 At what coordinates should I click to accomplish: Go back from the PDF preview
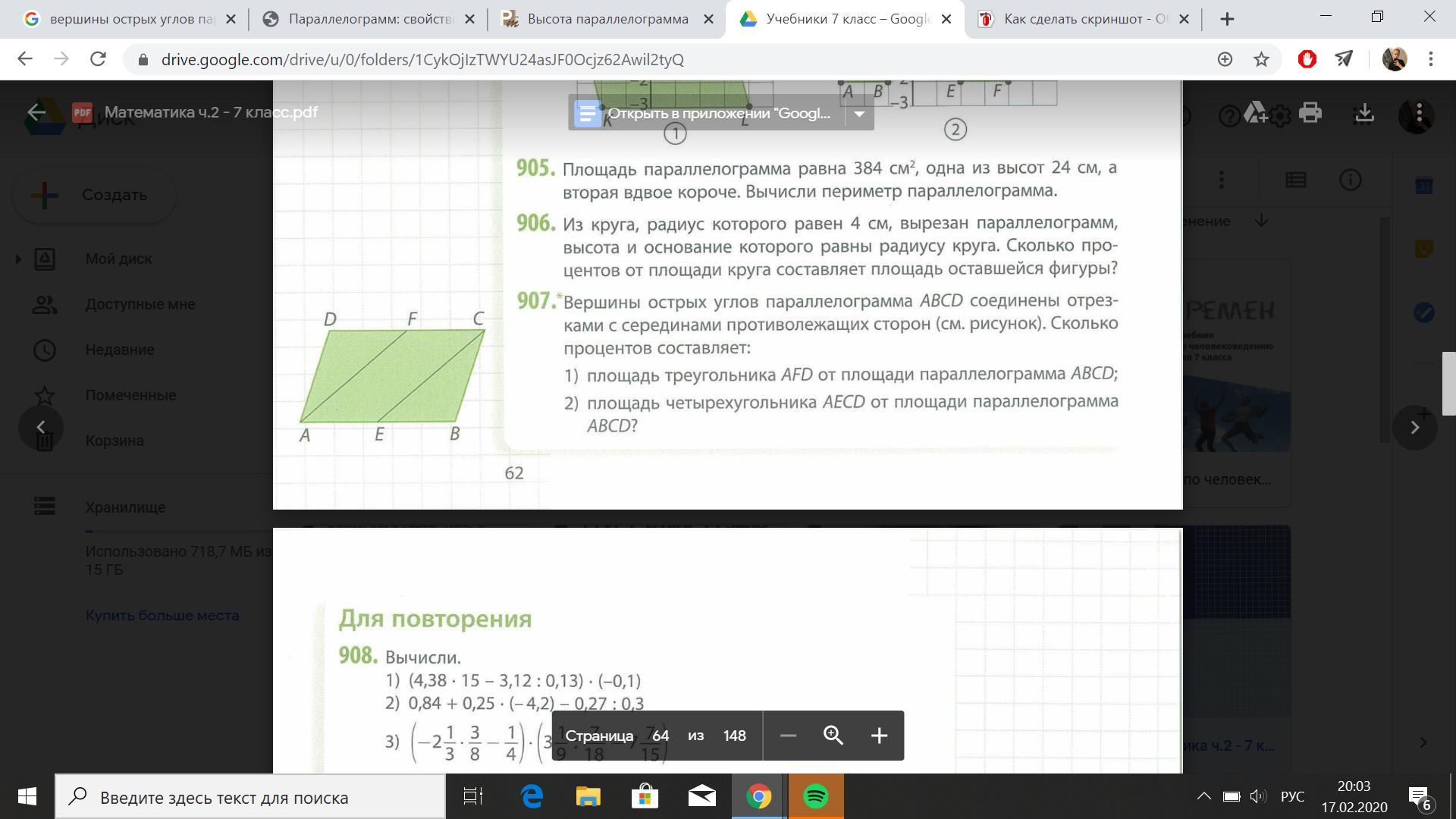(36, 113)
